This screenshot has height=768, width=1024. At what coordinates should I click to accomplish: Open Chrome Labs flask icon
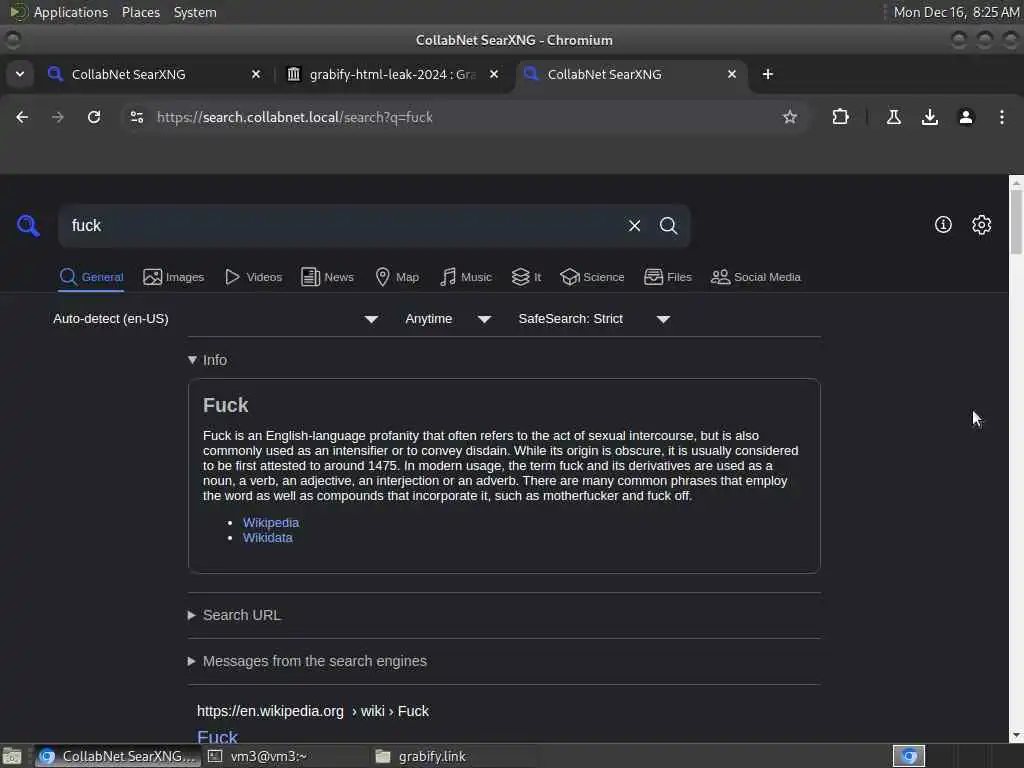click(x=893, y=117)
